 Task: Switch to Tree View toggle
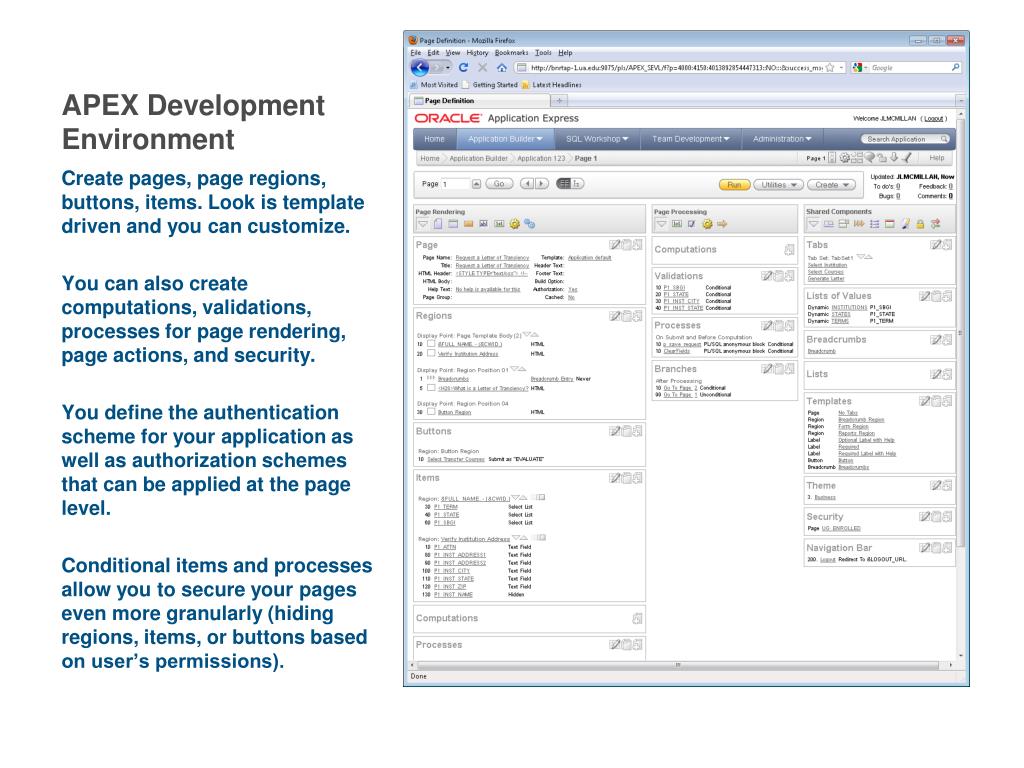tap(577, 184)
